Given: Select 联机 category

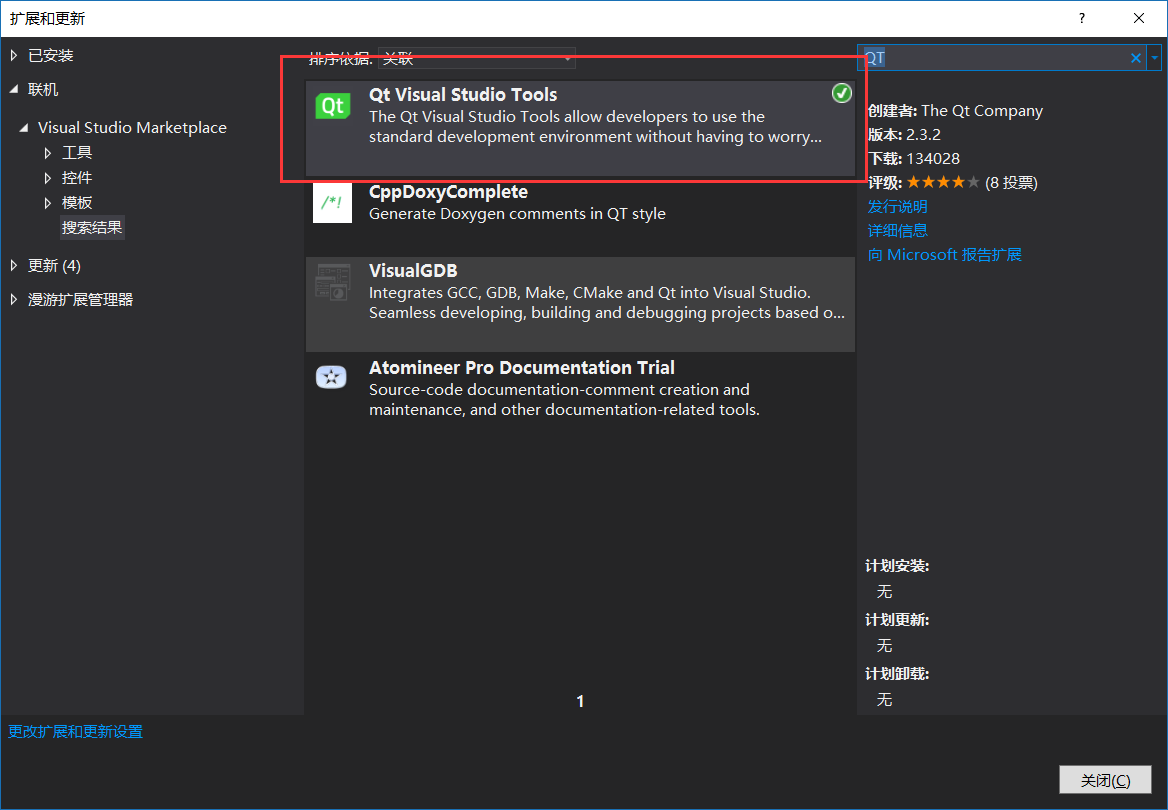Looking at the screenshot, I should coord(43,89).
